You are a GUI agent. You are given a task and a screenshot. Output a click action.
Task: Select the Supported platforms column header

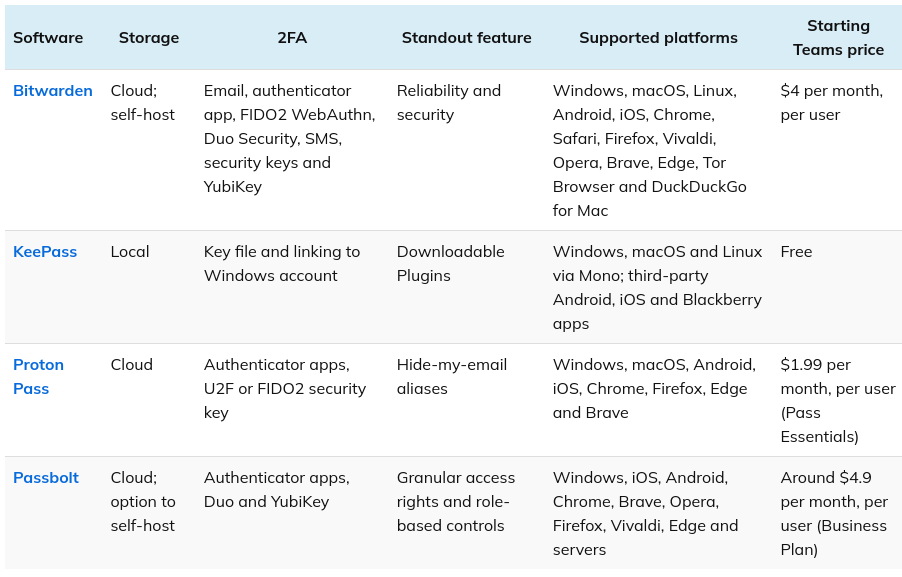658,38
